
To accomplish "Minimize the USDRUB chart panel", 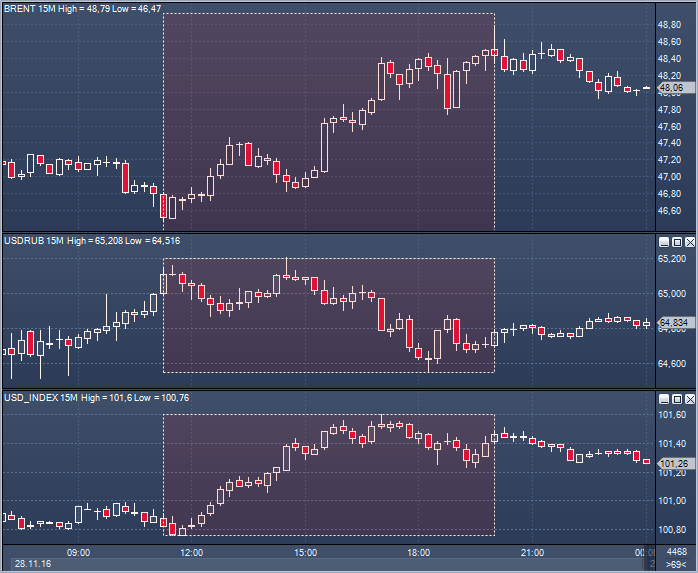I will coord(663,242).
